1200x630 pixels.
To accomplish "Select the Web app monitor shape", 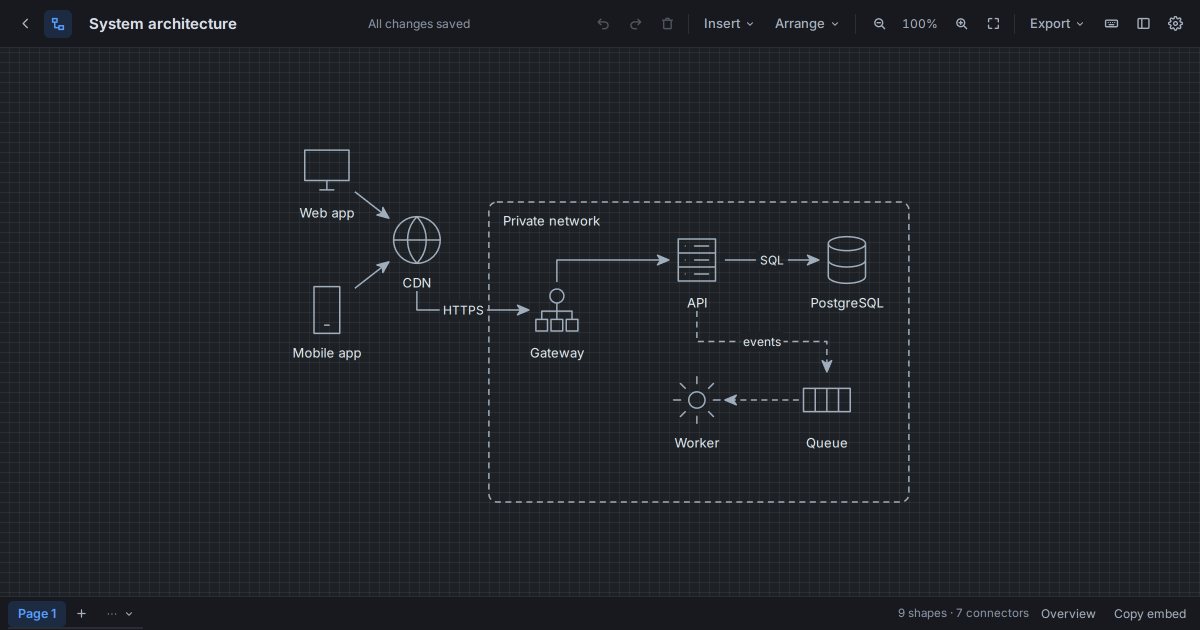I will click(x=327, y=170).
